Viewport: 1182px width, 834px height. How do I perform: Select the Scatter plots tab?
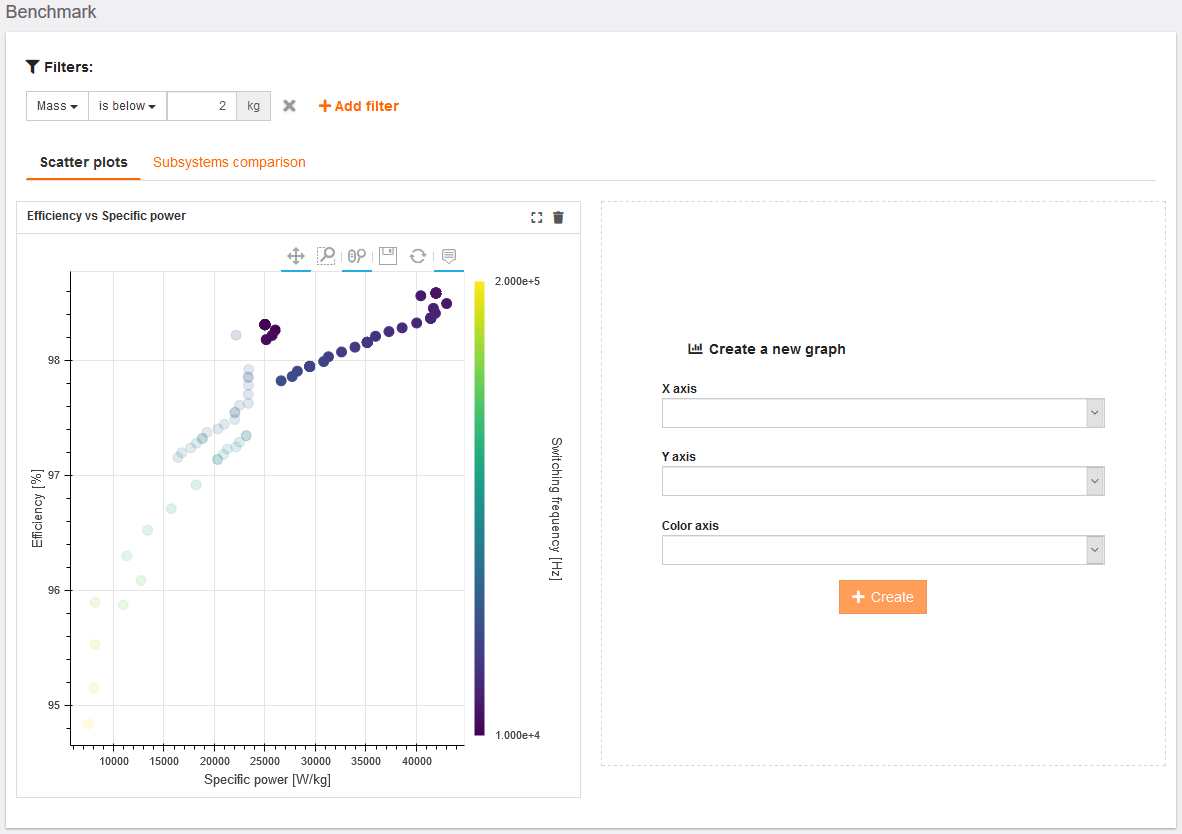(x=83, y=162)
